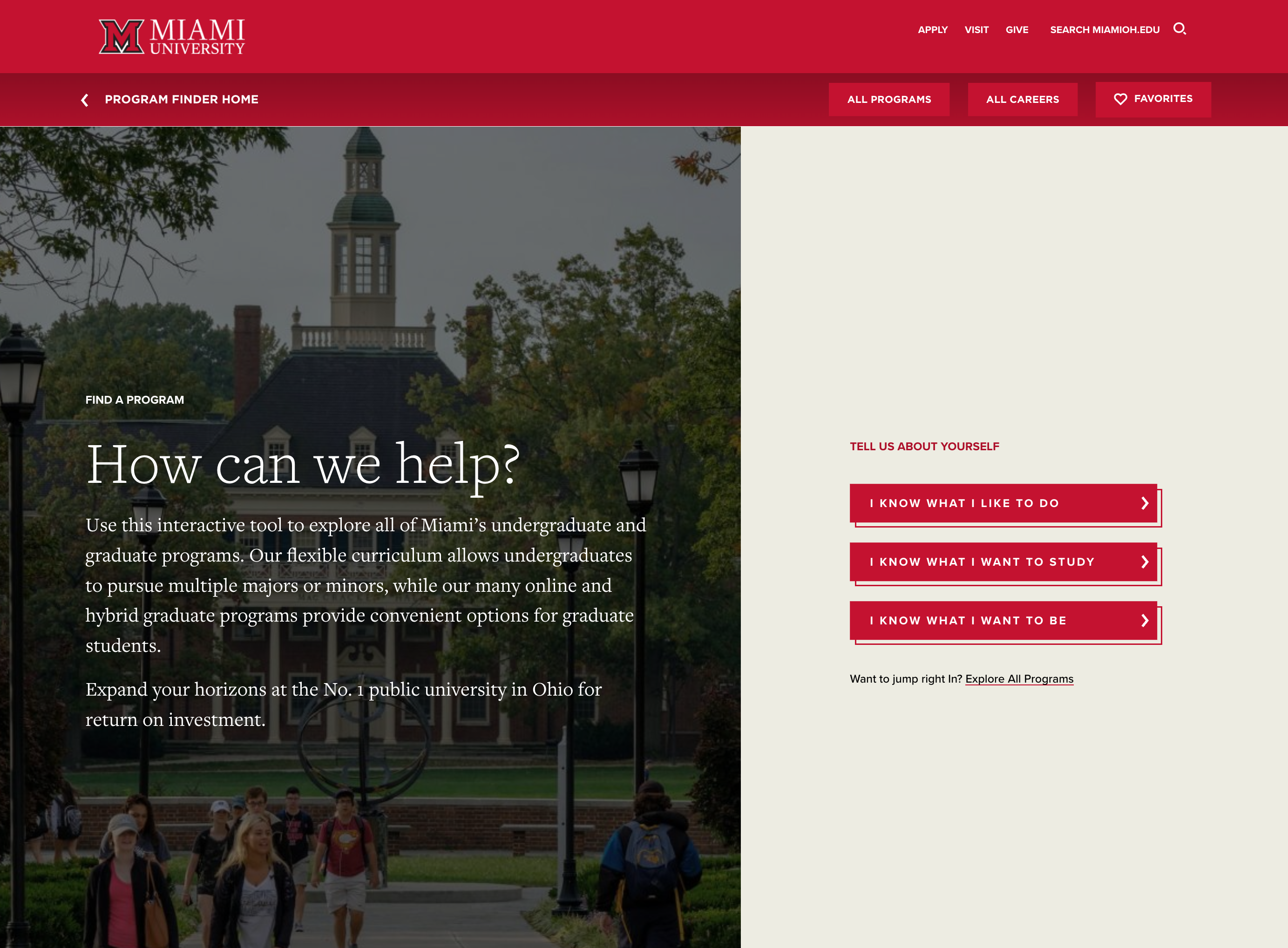
Task: Click paragraph starting 'Use this interactive tool'
Action: 366,585
